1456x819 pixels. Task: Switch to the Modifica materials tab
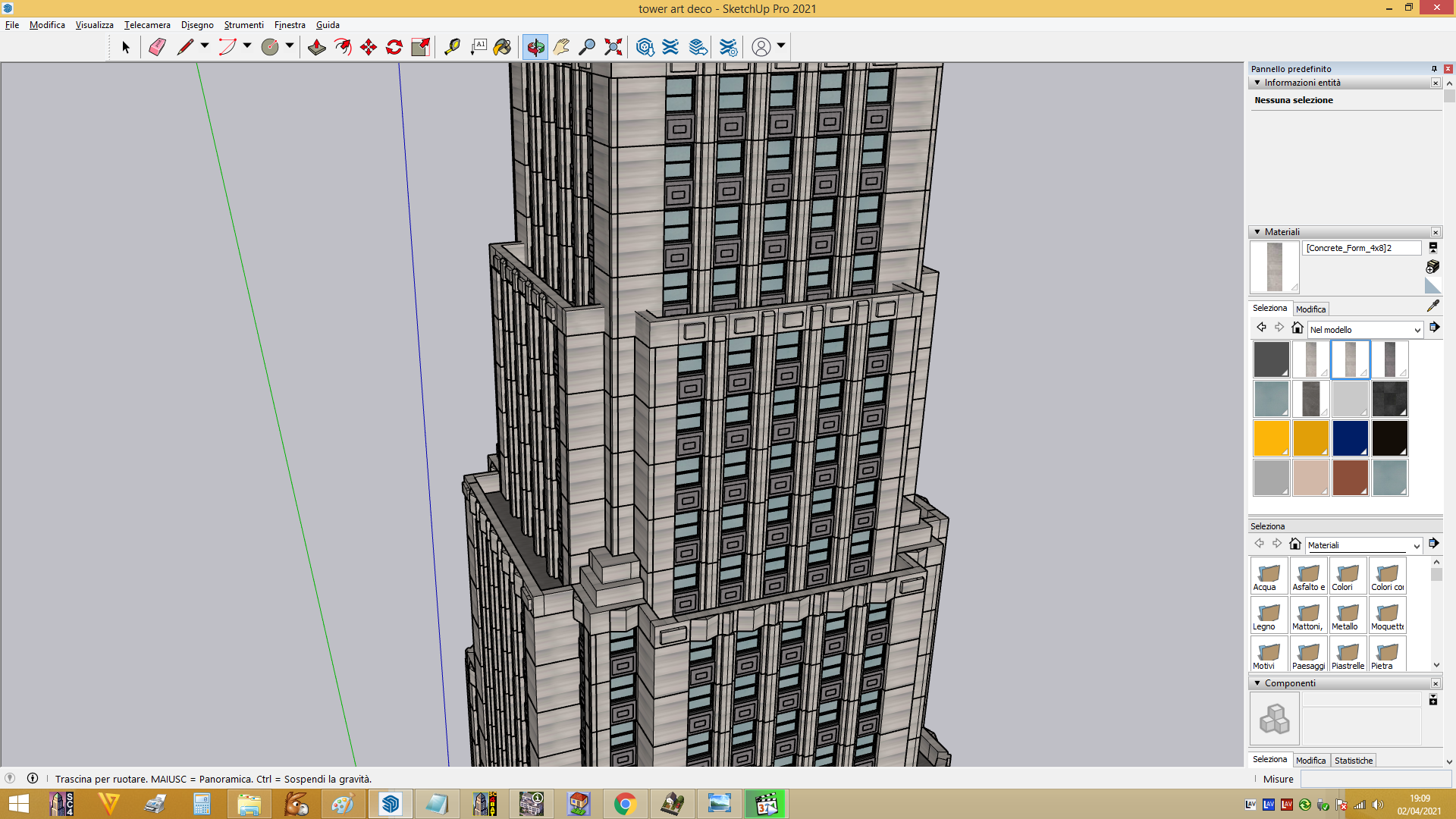click(x=1310, y=309)
